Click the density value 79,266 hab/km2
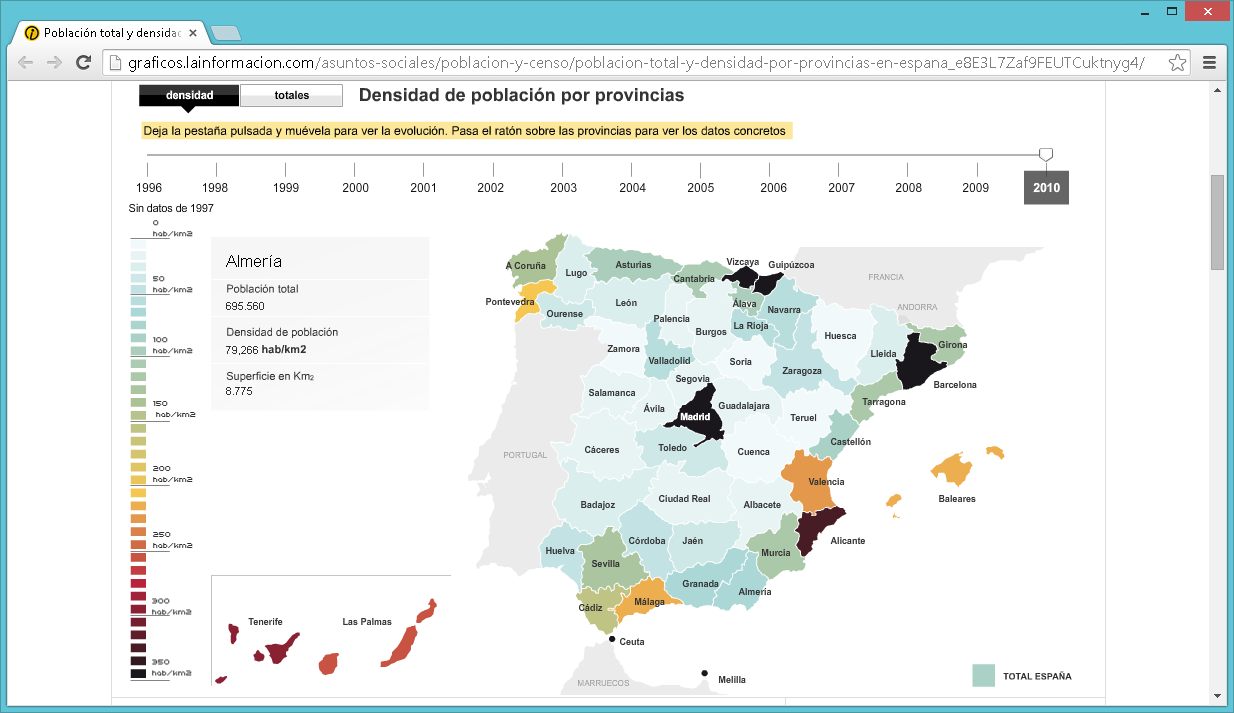This screenshot has width=1234, height=713. point(266,349)
